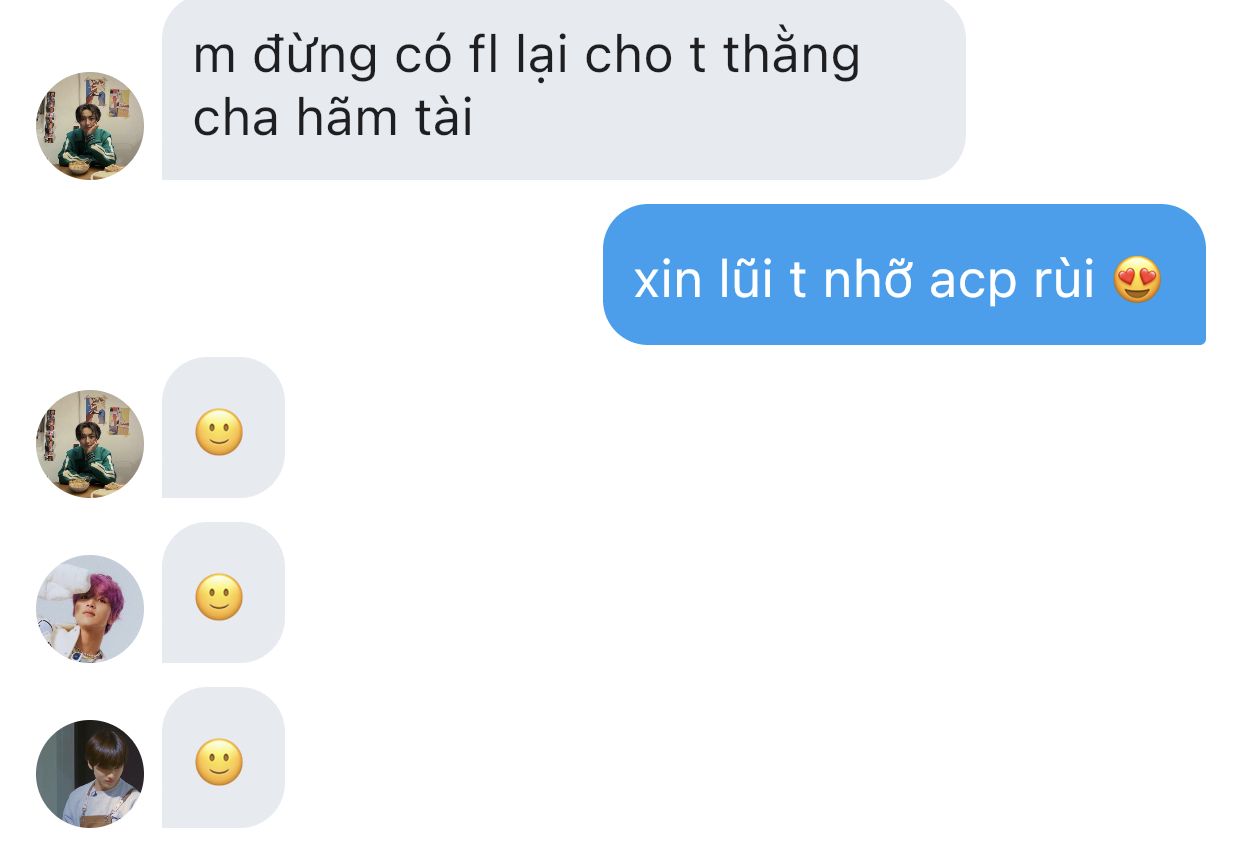Image resolution: width=1242 pixels, height=852 pixels.
Task: Select the gray message starting "m đừng có fl"
Action: (x=564, y=88)
